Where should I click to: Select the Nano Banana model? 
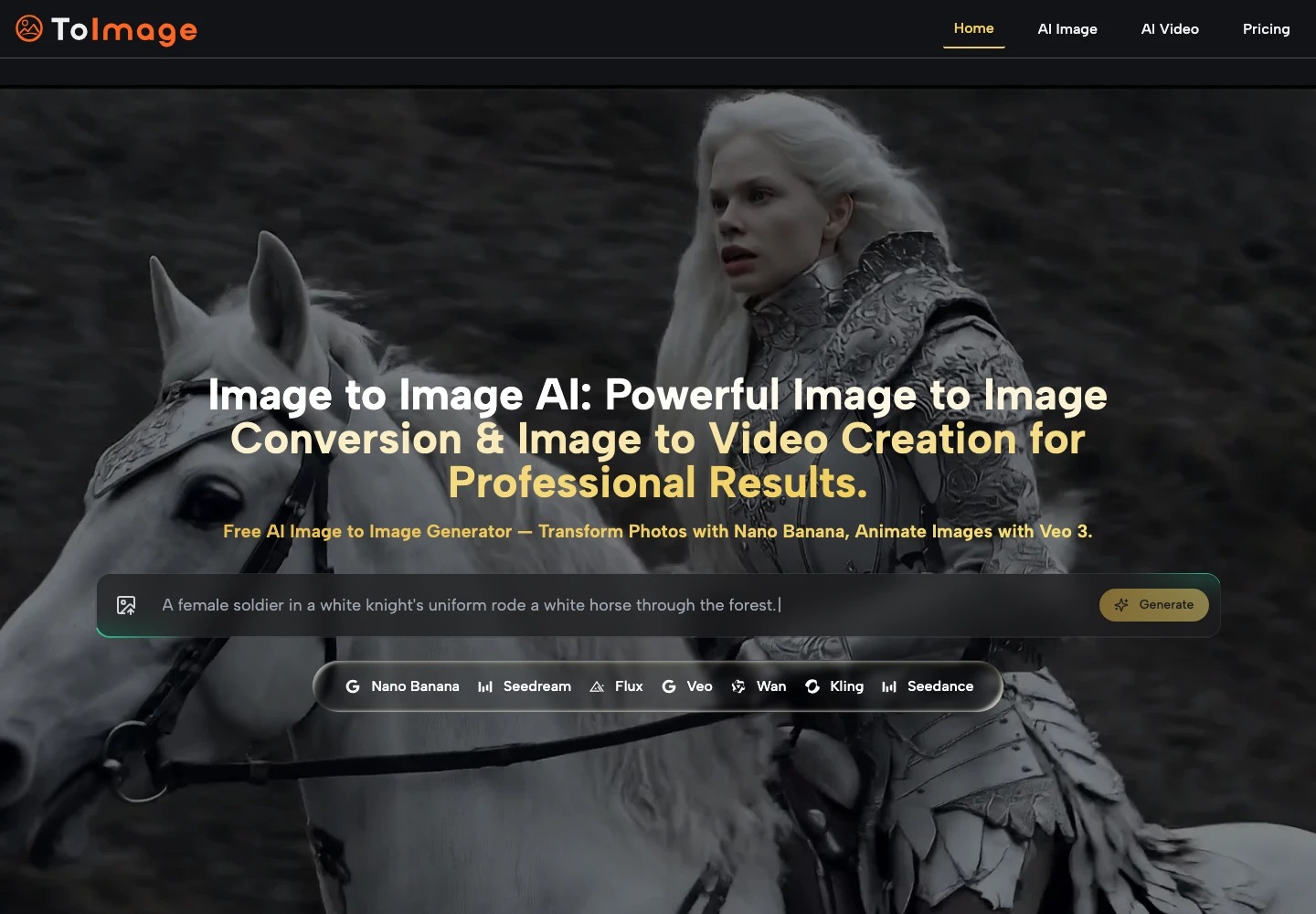tap(402, 686)
